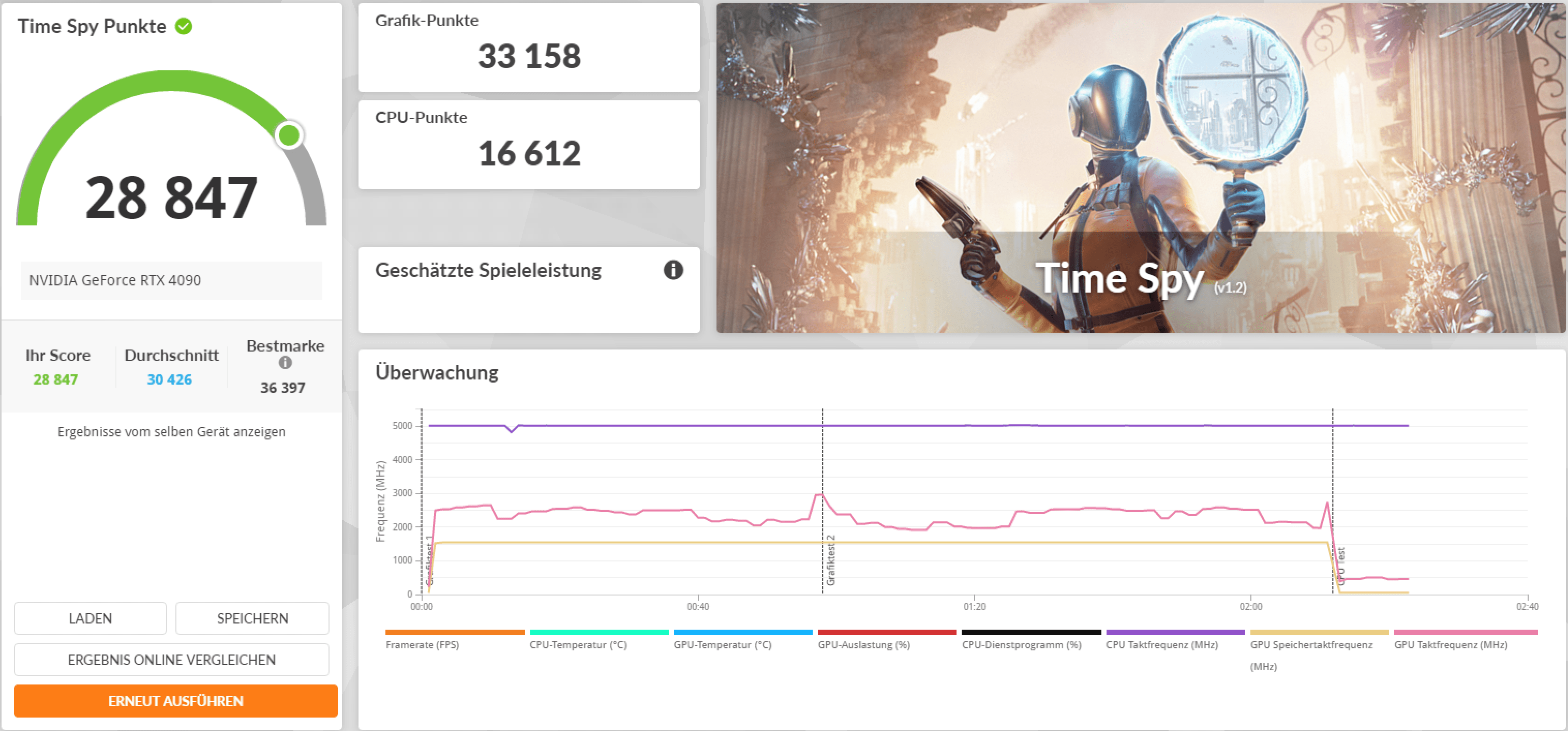Toggle the CPU Taktfrequenz legend line

pos(1161,644)
